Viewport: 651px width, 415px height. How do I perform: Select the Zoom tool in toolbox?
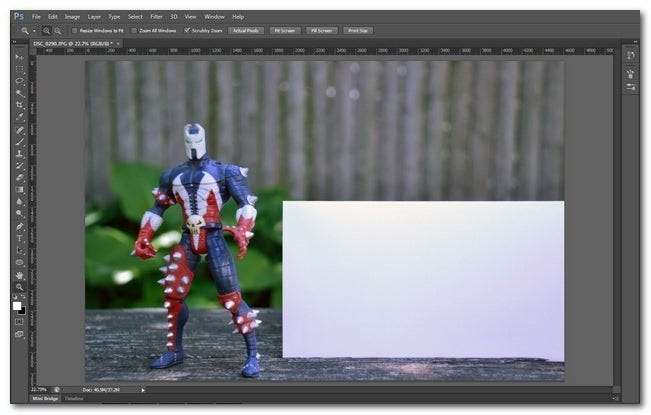(19, 286)
